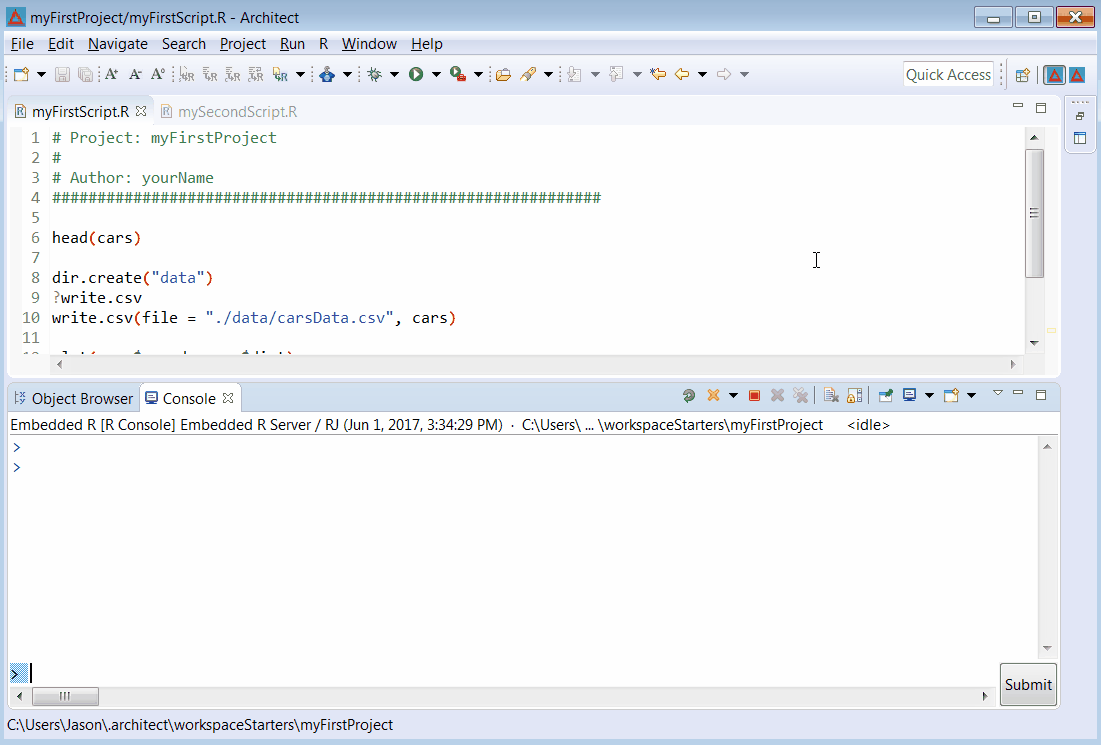Click the Restore icon in right sidebar
Viewport: 1101px width, 745px height.
pos(1080,117)
